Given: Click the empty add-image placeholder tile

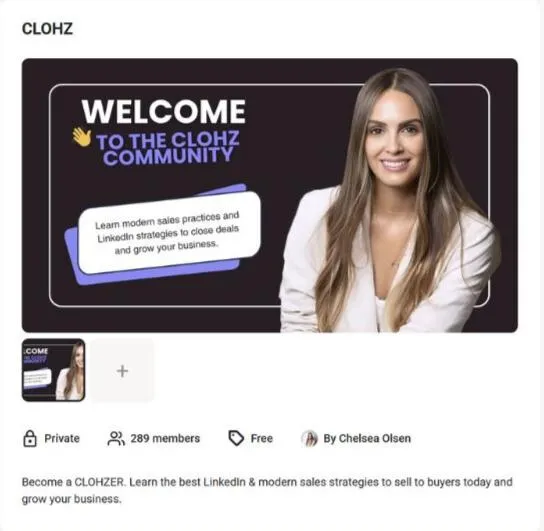Looking at the screenshot, I should point(122,370).
